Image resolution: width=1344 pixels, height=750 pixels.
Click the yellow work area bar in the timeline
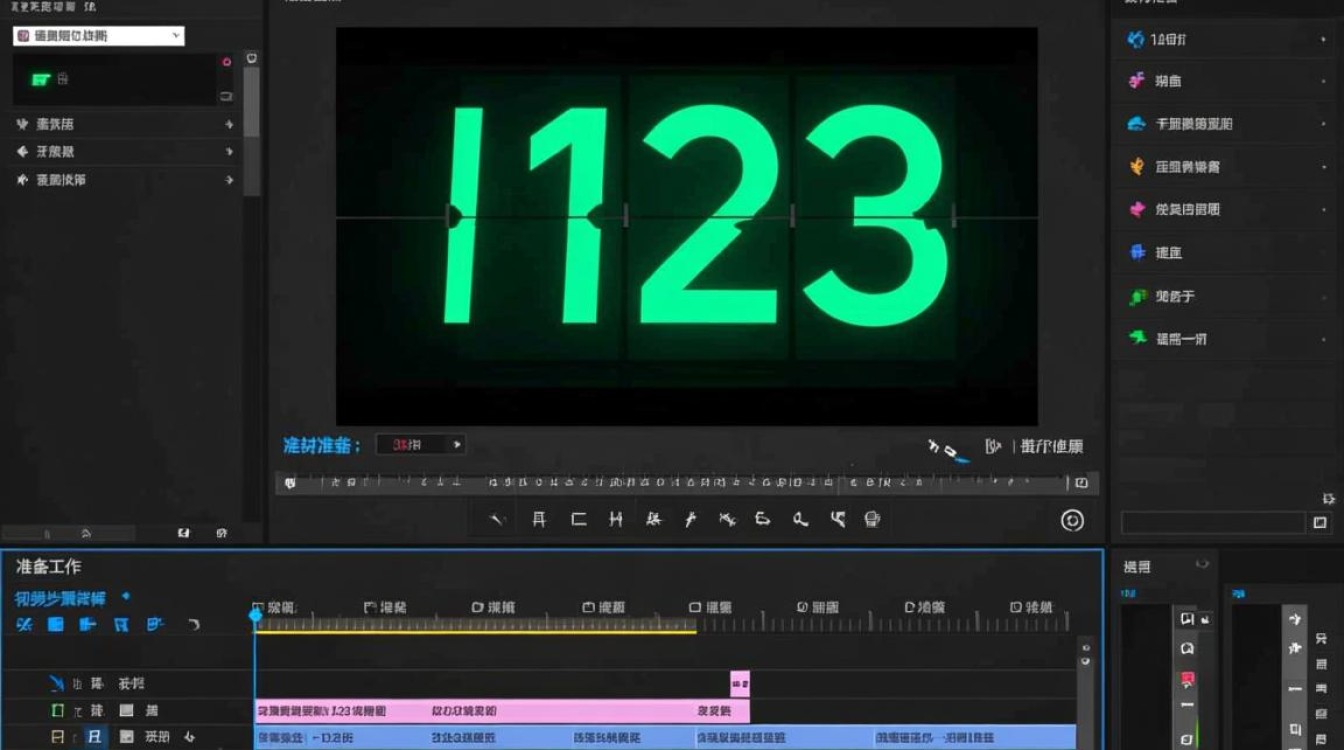tap(476, 631)
